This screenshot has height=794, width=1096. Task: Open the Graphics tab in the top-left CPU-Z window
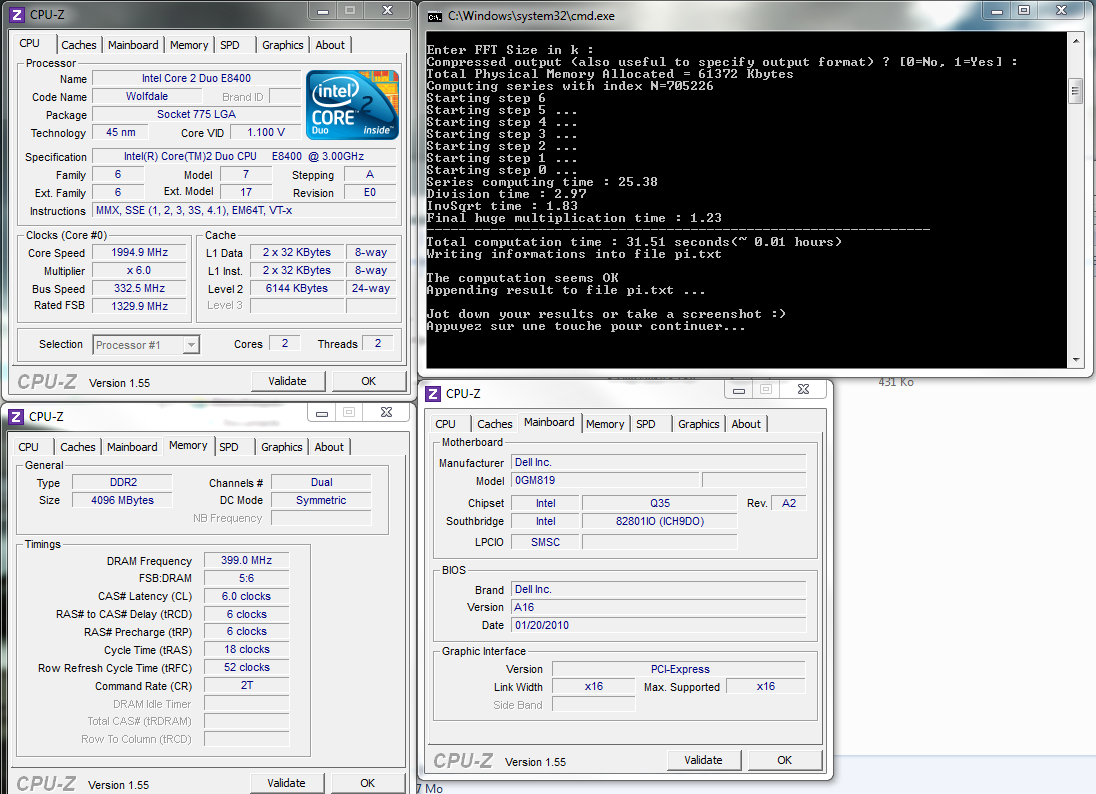point(282,45)
